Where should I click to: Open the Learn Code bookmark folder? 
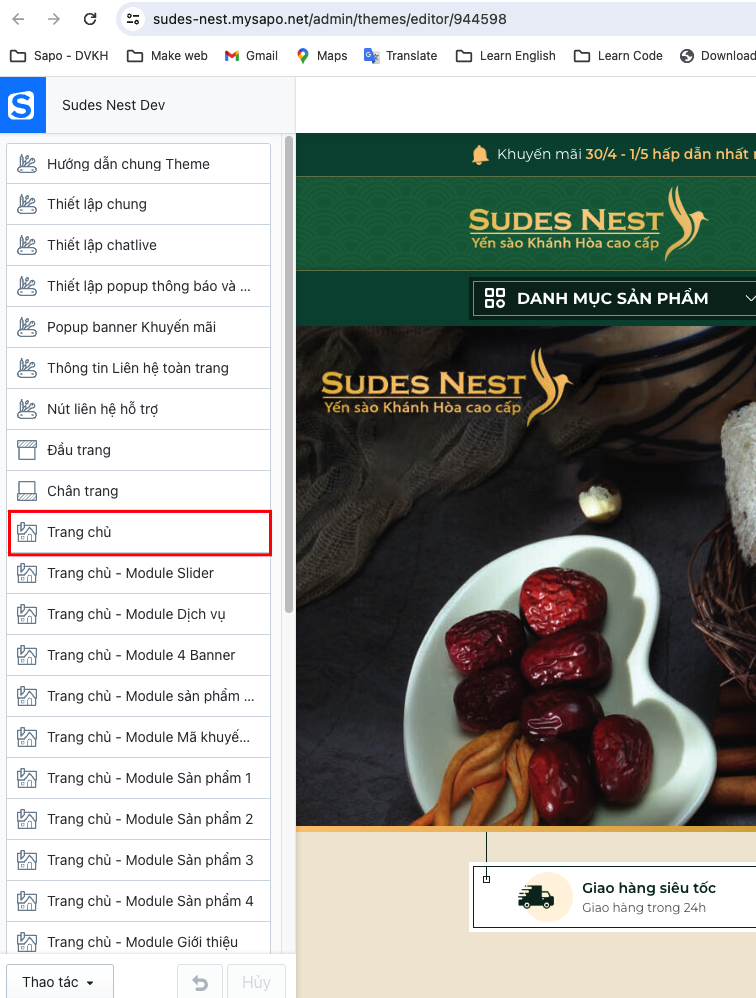pos(618,56)
